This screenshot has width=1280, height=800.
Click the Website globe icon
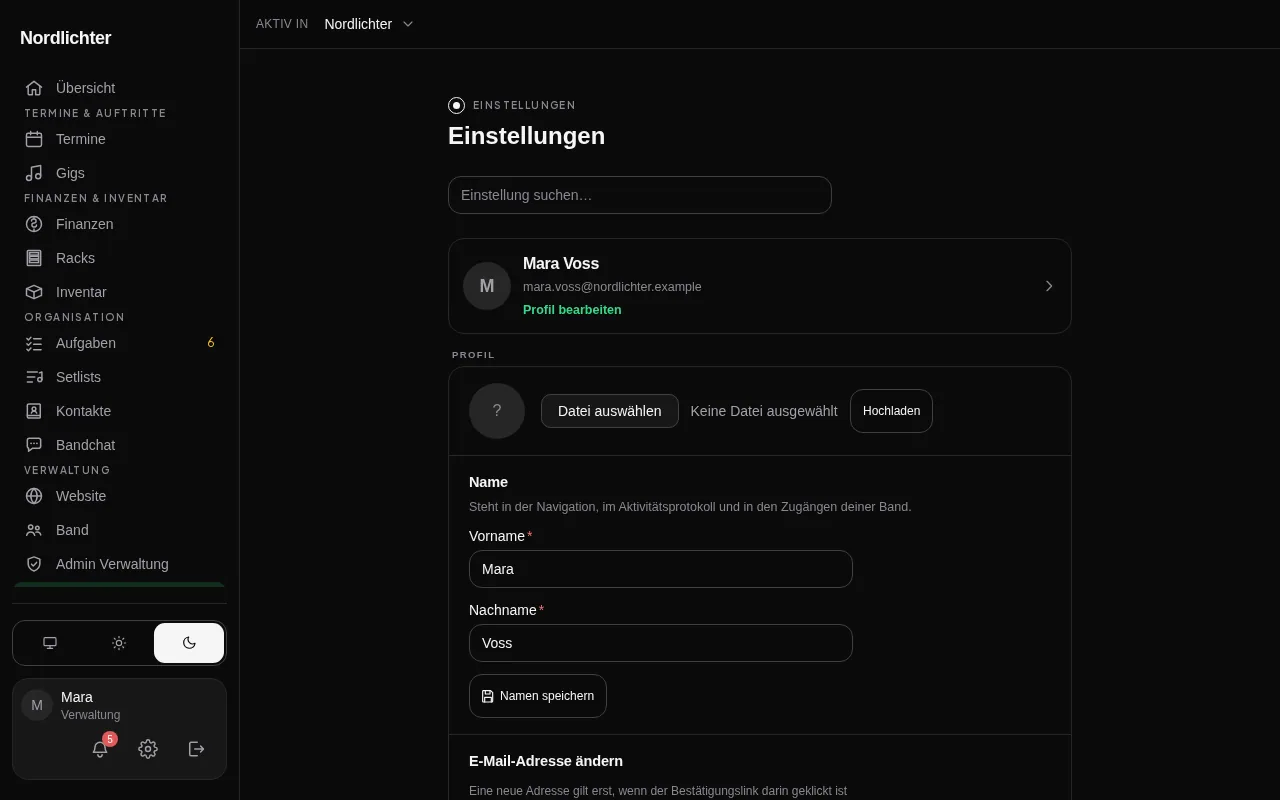point(34,496)
